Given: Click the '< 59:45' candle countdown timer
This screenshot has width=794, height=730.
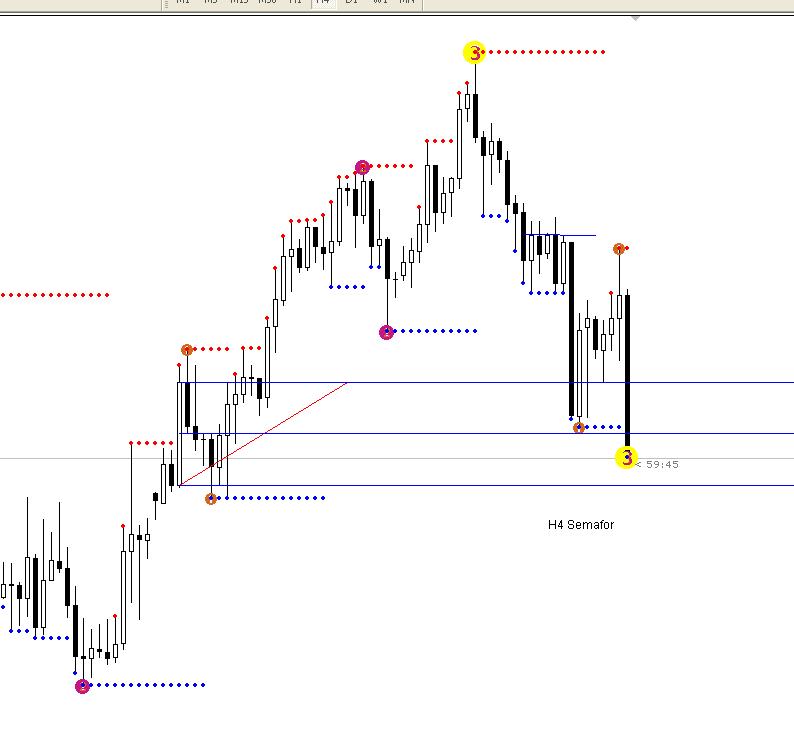Looking at the screenshot, I should (657, 464).
